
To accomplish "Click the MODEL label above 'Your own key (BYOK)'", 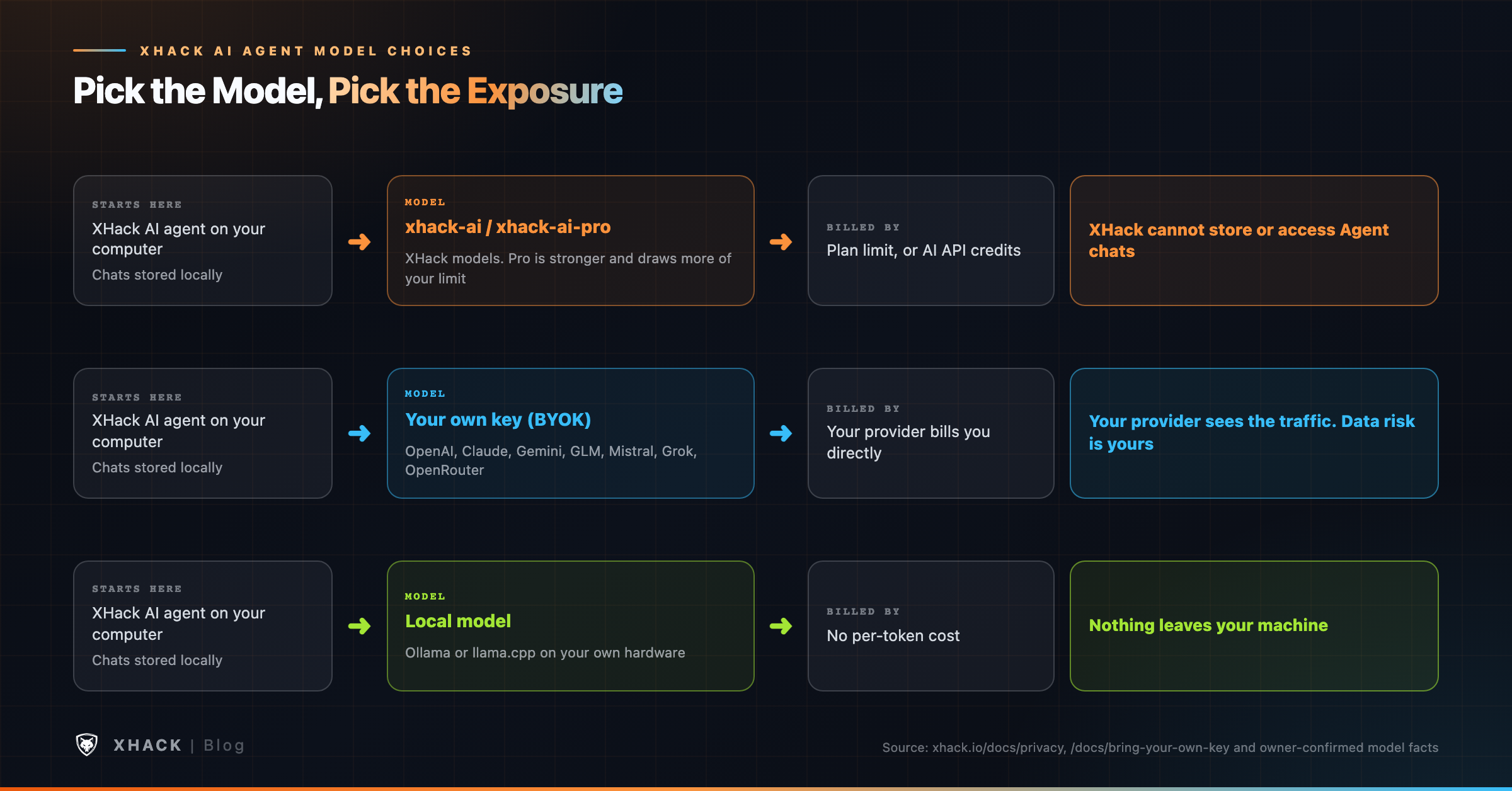I will (x=425, y=394).
